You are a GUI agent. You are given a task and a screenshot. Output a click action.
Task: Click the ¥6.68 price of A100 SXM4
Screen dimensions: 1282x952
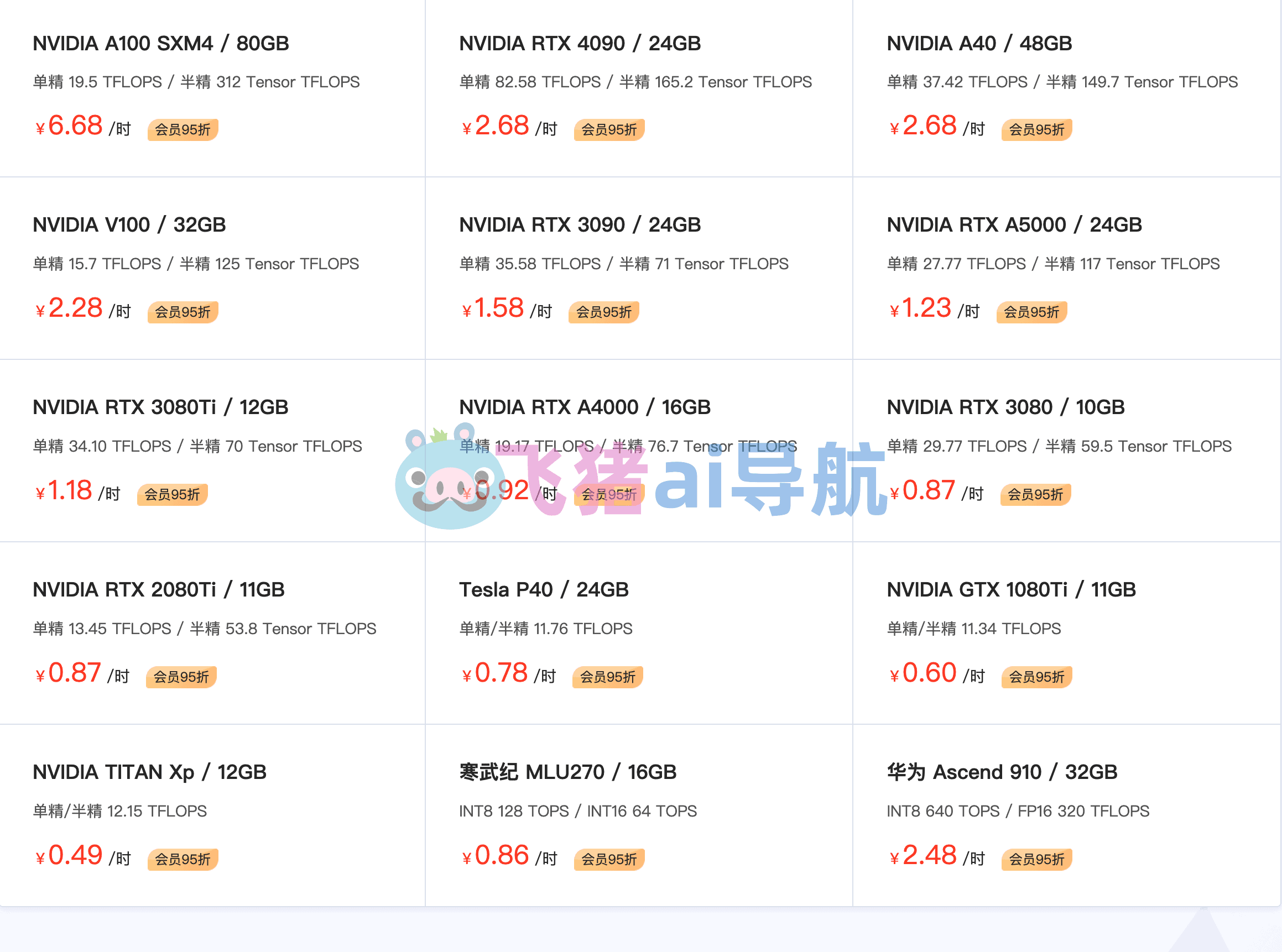tap(69, 125)
